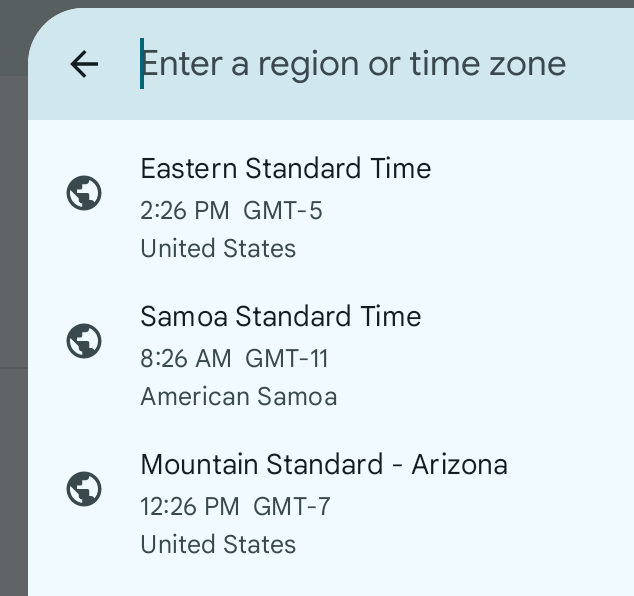Screen dimensions: 634x596
Task: Click the globe icon beside Mountain Standard - Arizona
Action: [x=84, y=489]
